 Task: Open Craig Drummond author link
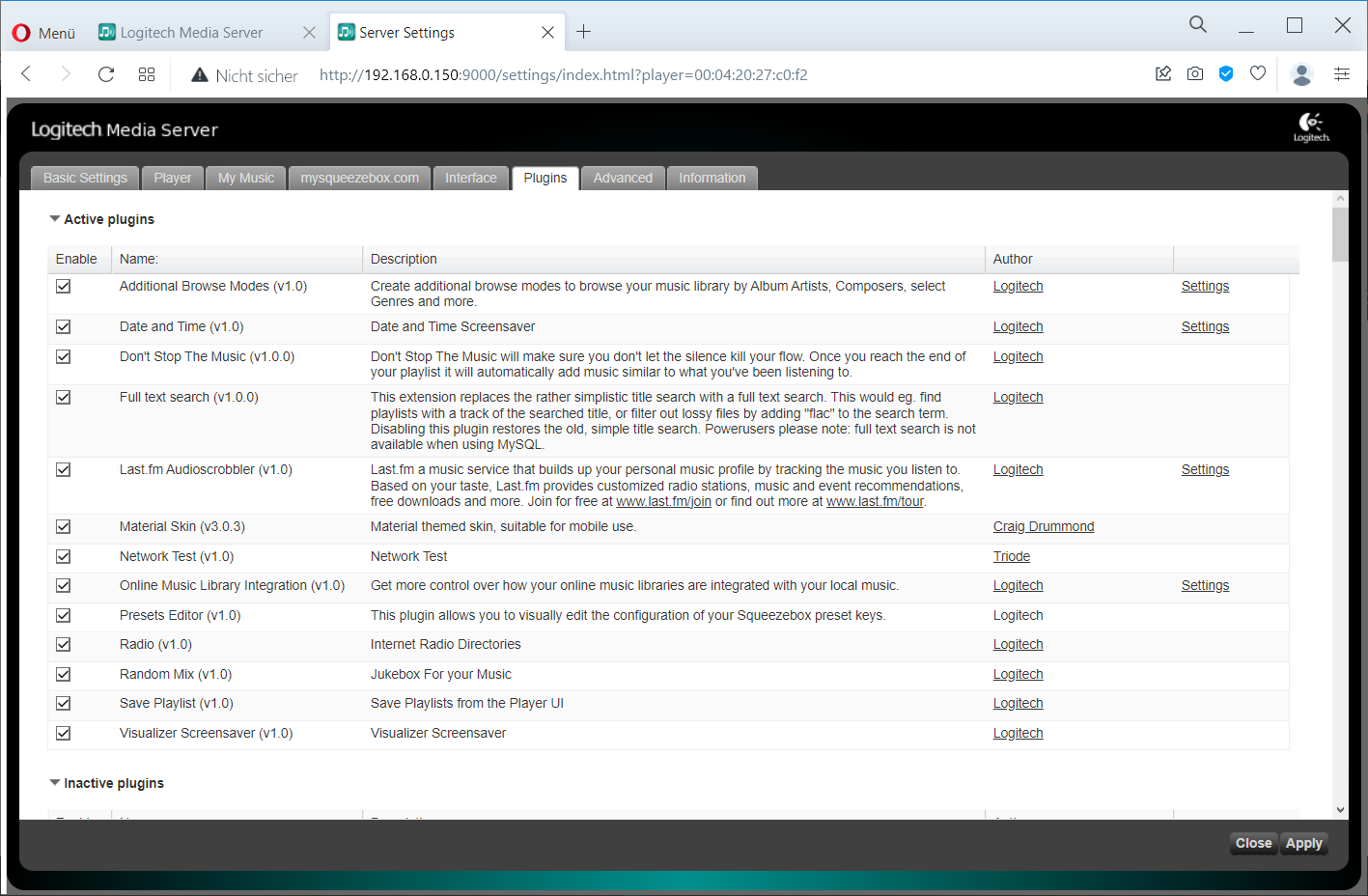[1044, 526]
